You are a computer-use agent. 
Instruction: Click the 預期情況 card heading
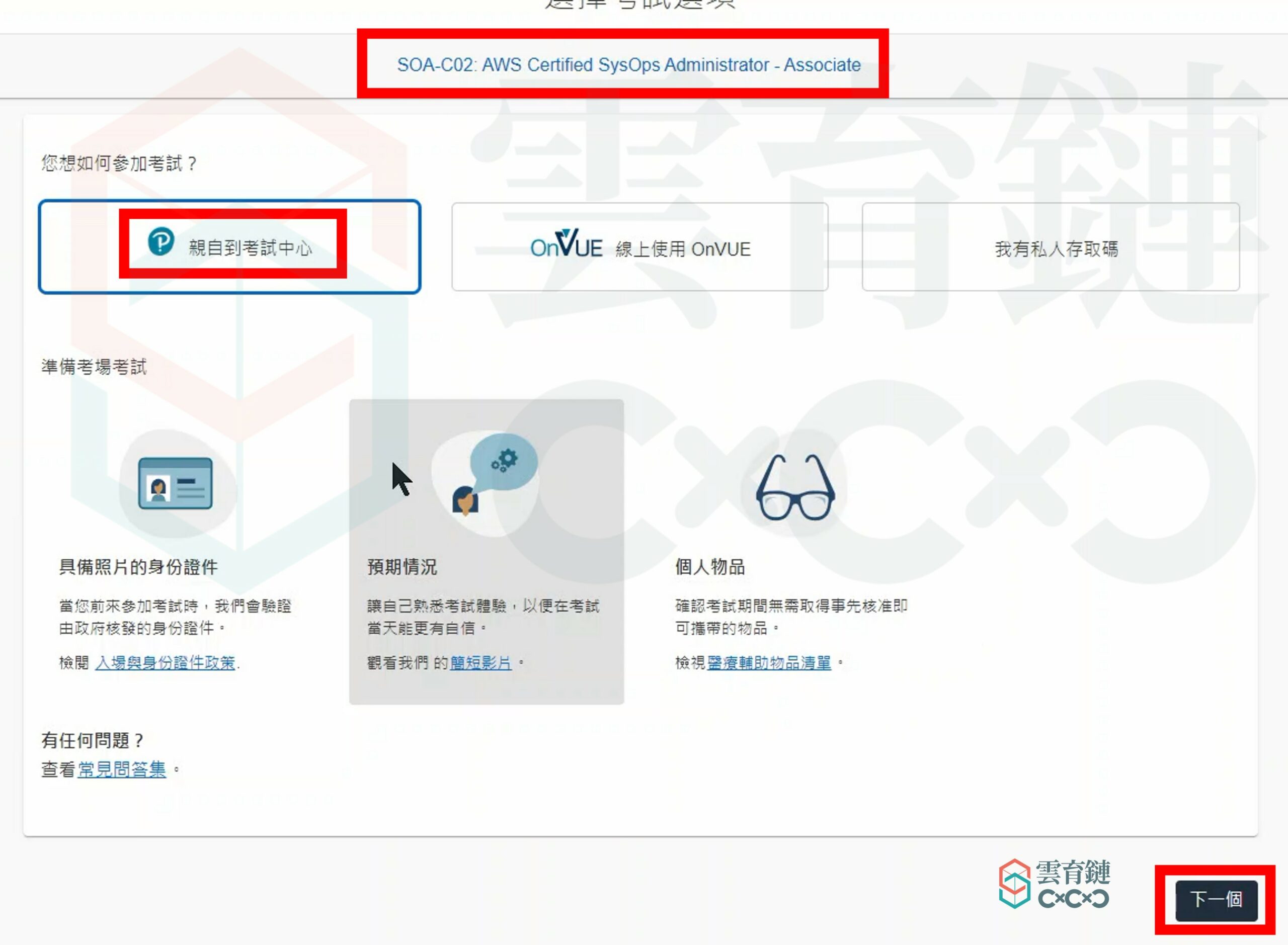403,567
